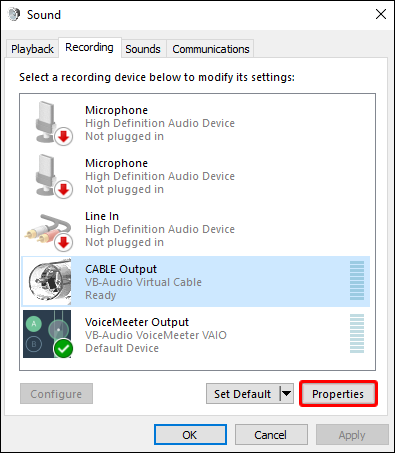Click the VoiceMeeter Output level meter
Screen dimensions: 395x453
click(357, 333)
